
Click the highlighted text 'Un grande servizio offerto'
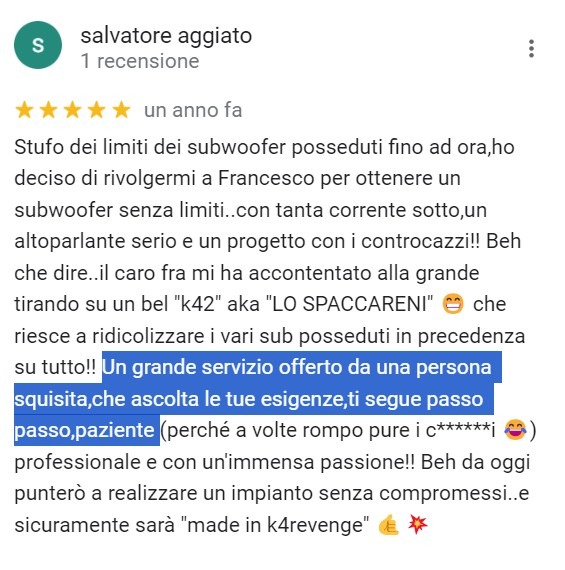(x=223, y=367)
